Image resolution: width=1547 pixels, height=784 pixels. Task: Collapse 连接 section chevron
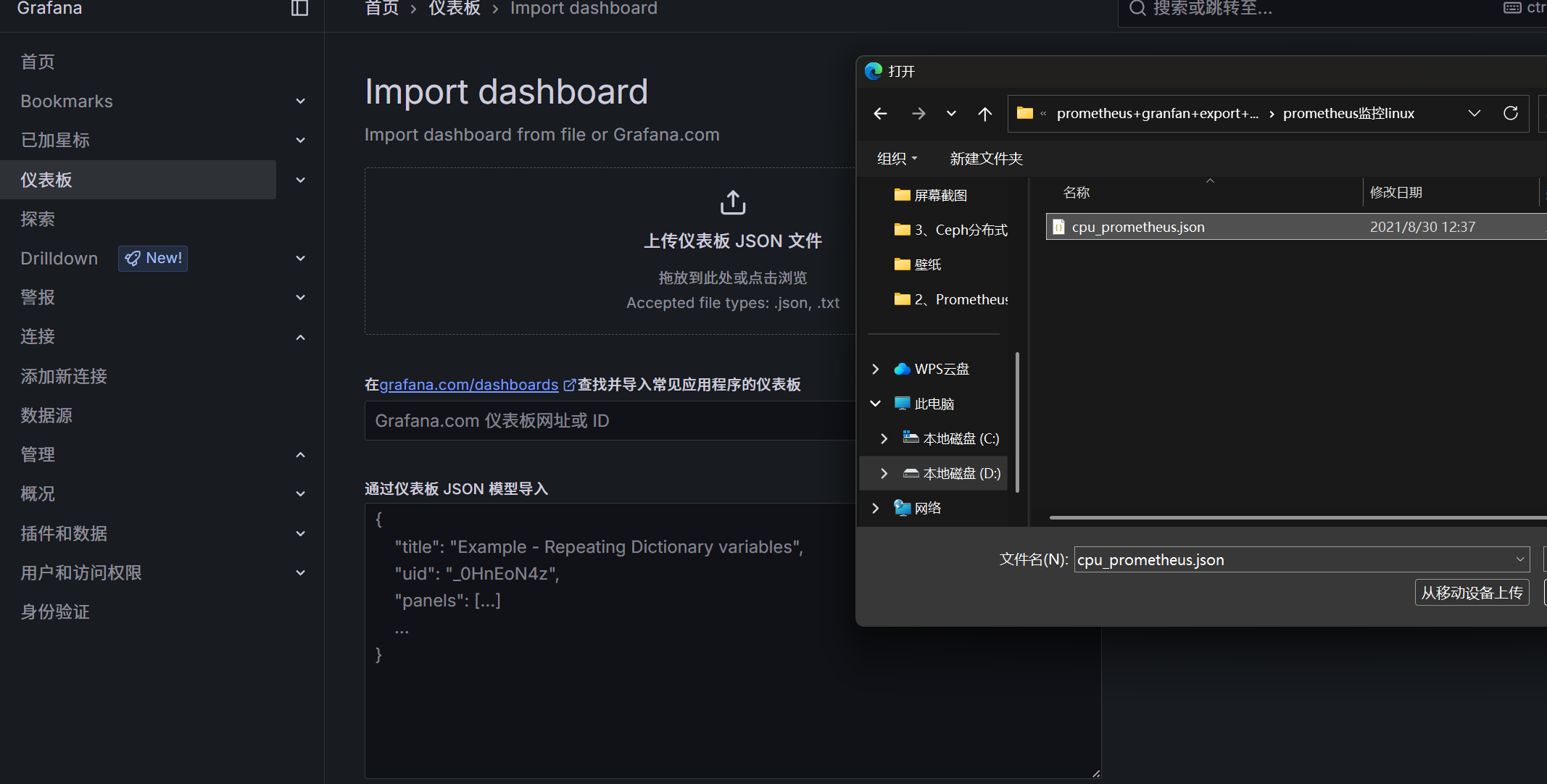pos(300,337)
